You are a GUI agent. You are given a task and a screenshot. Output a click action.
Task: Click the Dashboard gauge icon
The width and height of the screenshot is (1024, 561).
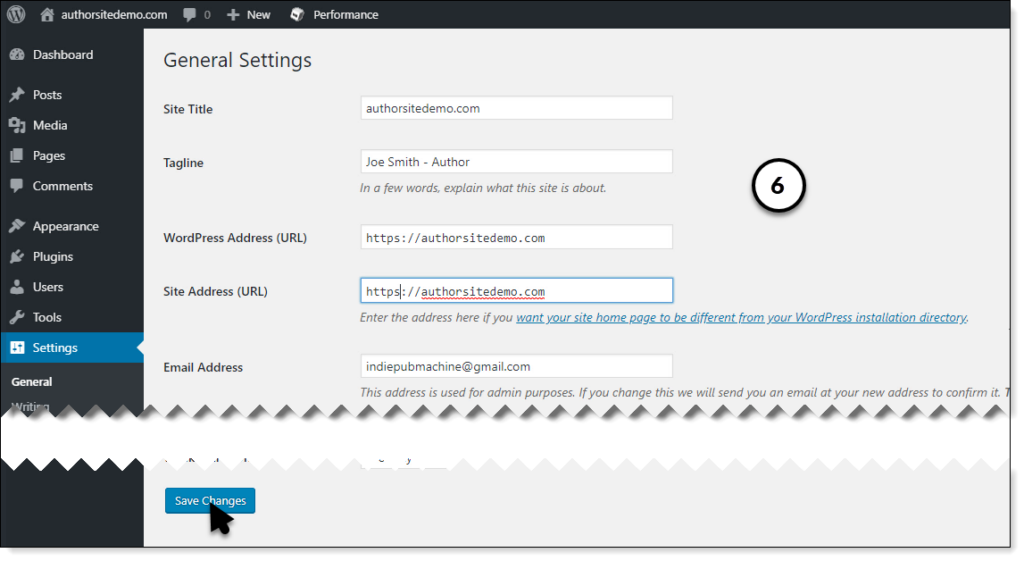(x=17, y=55)
